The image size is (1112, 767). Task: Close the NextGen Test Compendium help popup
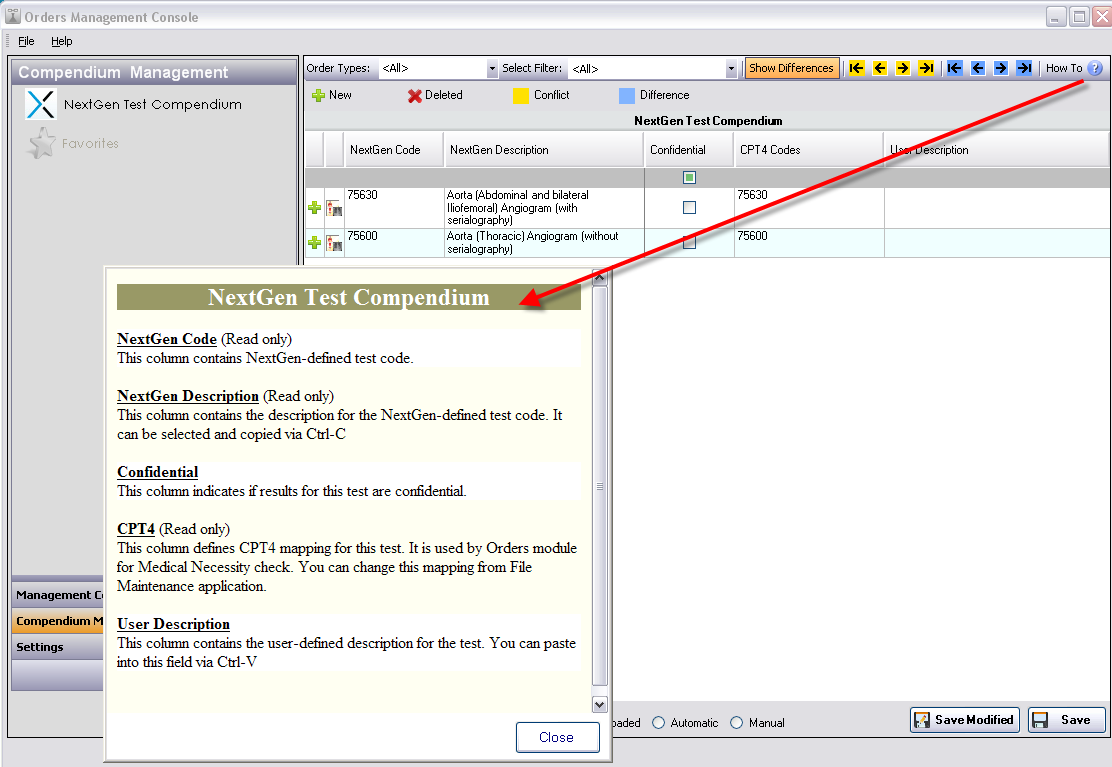pos(557,737)
